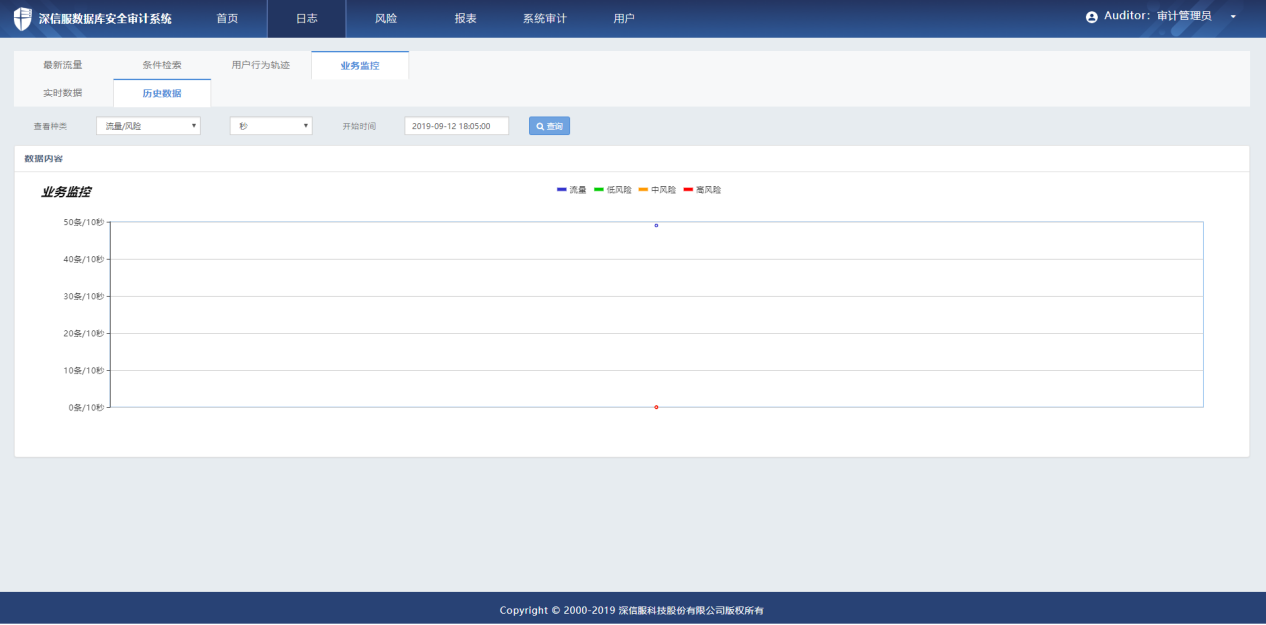Open the 秒 time unit dropdown
This screenshot has height=625, width=1266.
tap(271, 126)
